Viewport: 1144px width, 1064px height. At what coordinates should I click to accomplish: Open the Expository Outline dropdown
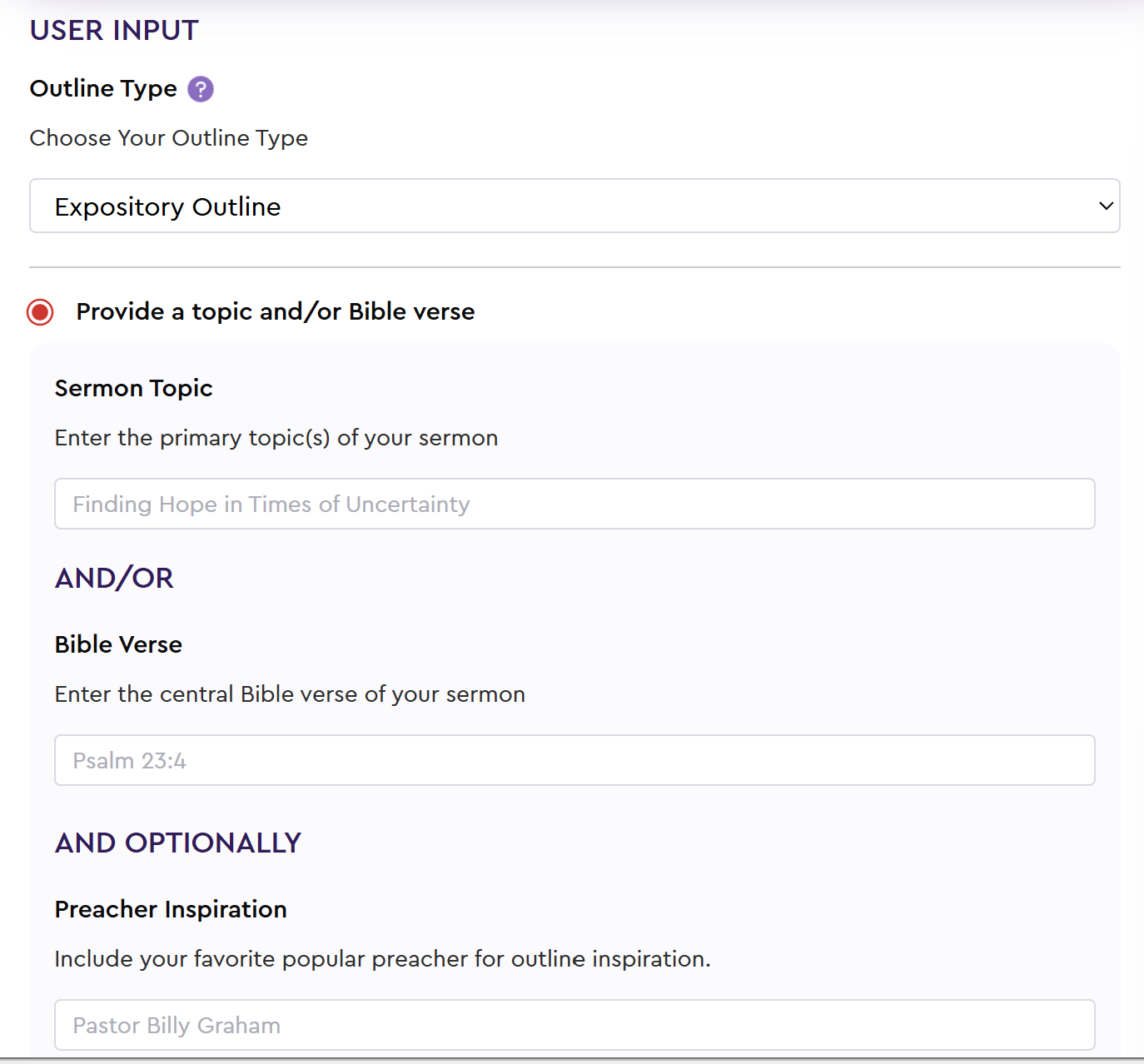pyautogui.click(x=574, y=206)
